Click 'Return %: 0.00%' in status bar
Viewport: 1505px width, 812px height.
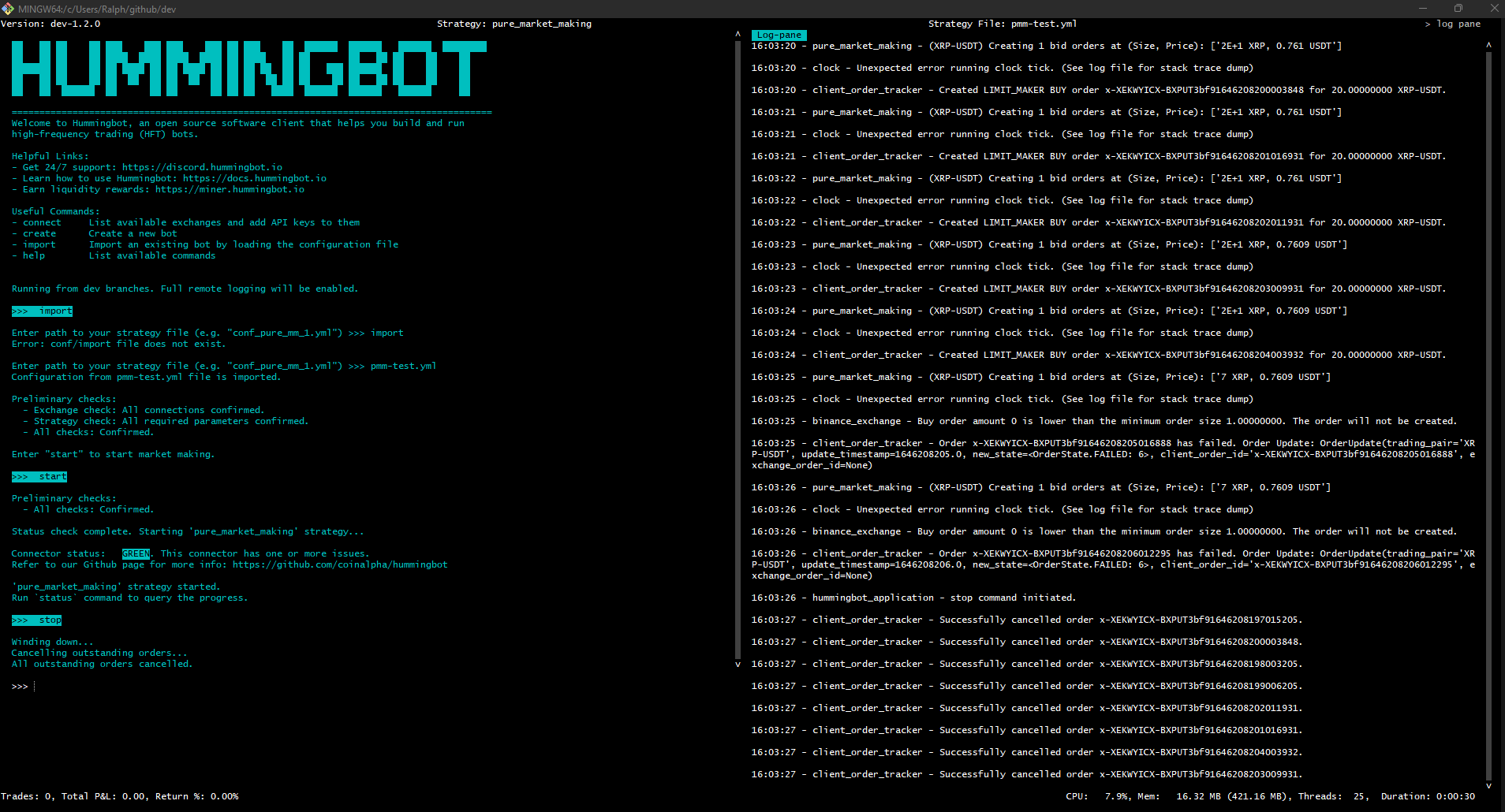[197, 796]
